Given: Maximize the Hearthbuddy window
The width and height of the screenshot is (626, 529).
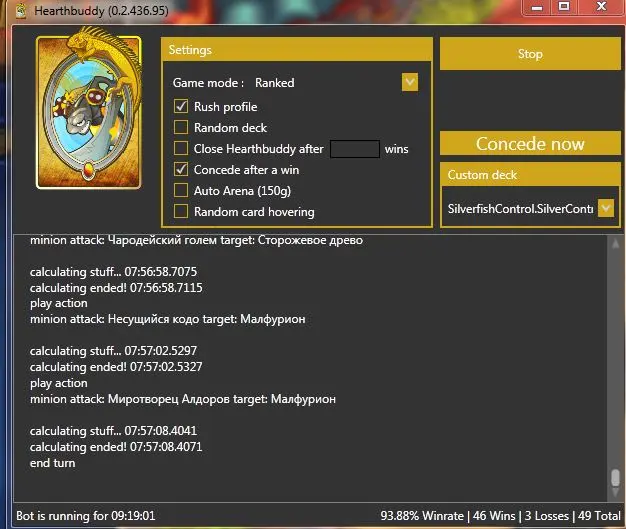Looking at the screenshot, I should tap(564, 7).
